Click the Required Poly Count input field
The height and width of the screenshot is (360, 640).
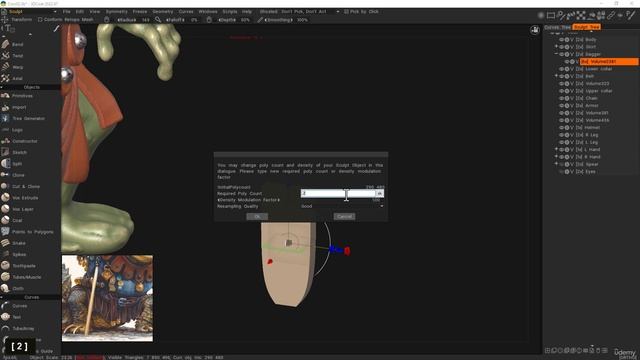[338, 193]
